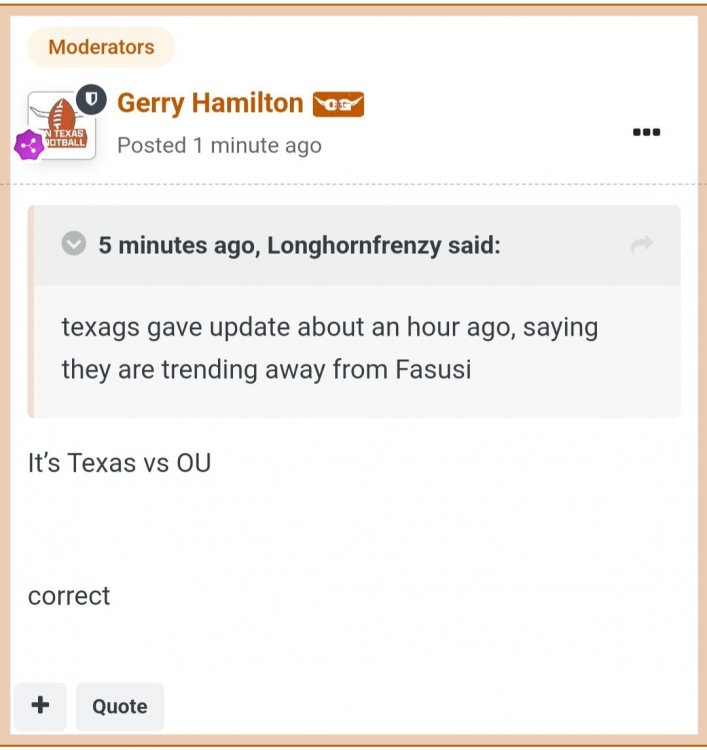Click the Gerry Hamilton username link
The image size is (707, 750).
210,103
